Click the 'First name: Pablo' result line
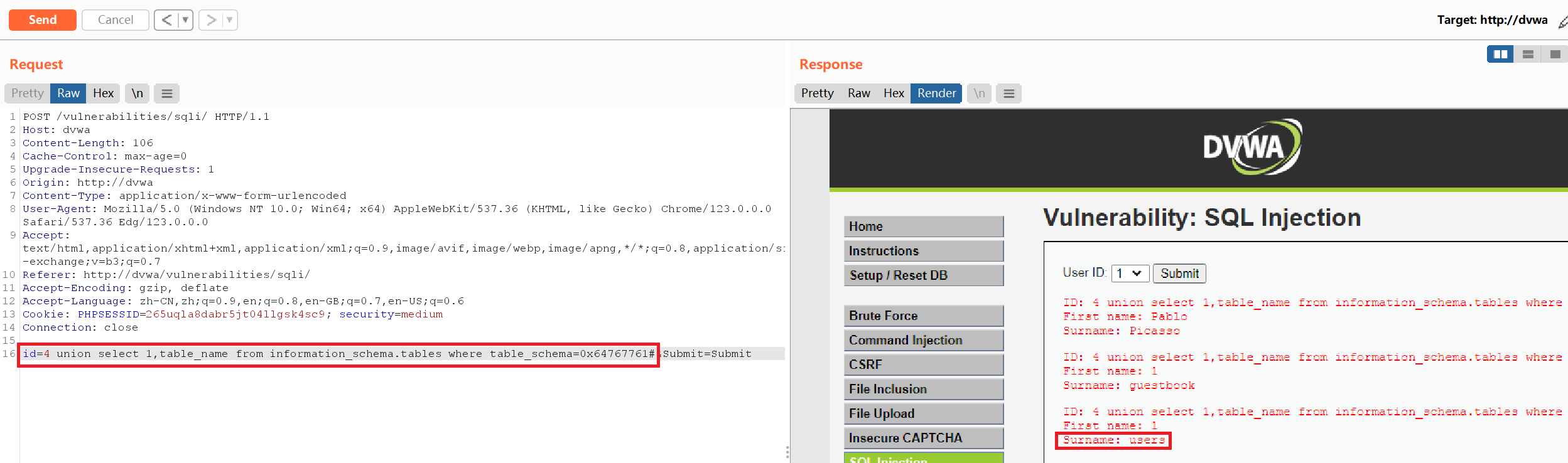 coord(1125,317)
